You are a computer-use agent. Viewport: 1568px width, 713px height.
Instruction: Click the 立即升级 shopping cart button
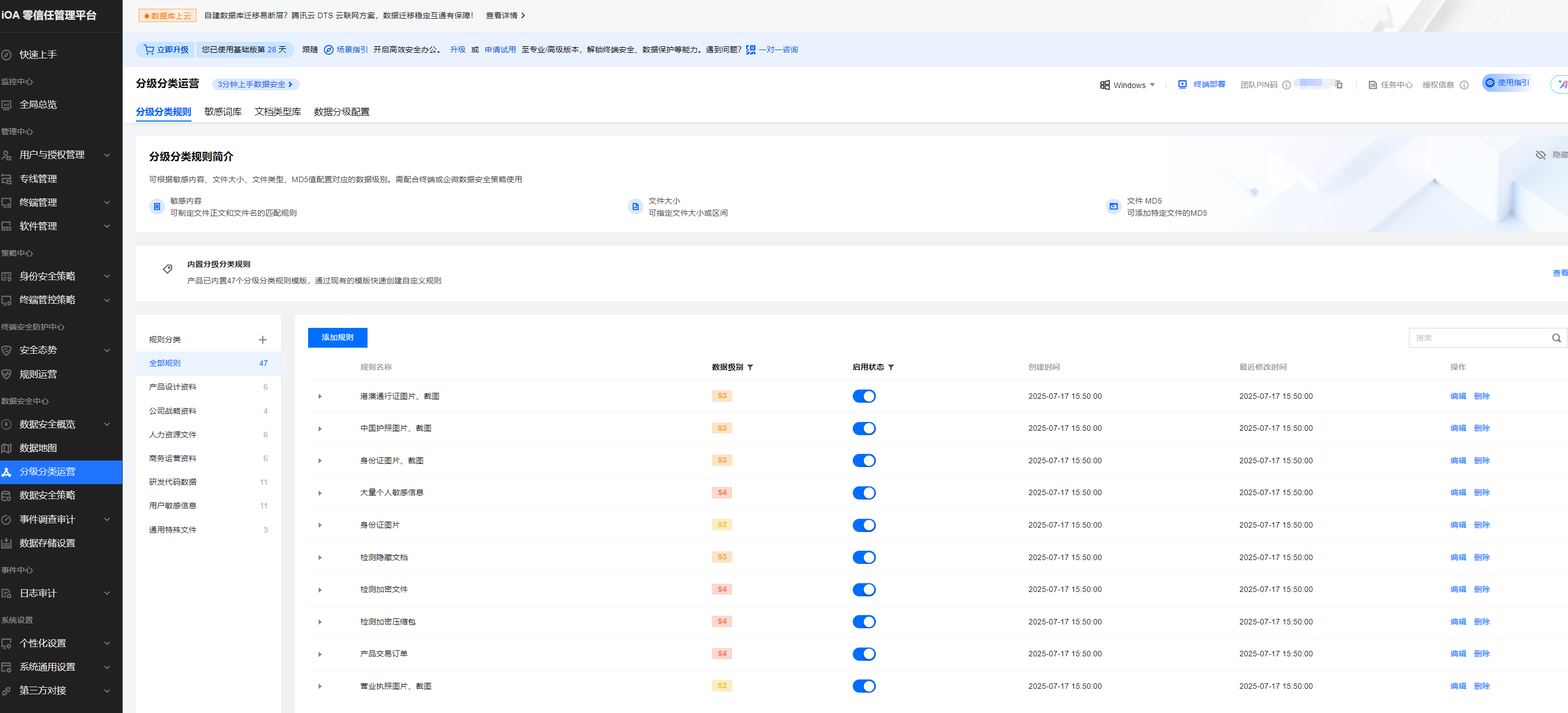pyautogui.click(x=166, y=50)
